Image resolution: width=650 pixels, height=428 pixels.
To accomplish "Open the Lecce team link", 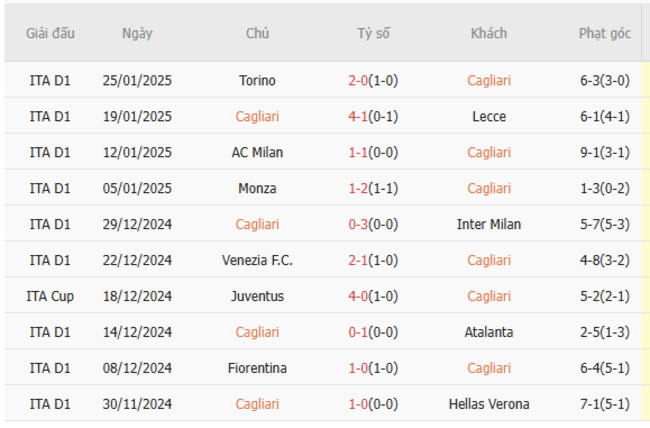I will 489,117.
